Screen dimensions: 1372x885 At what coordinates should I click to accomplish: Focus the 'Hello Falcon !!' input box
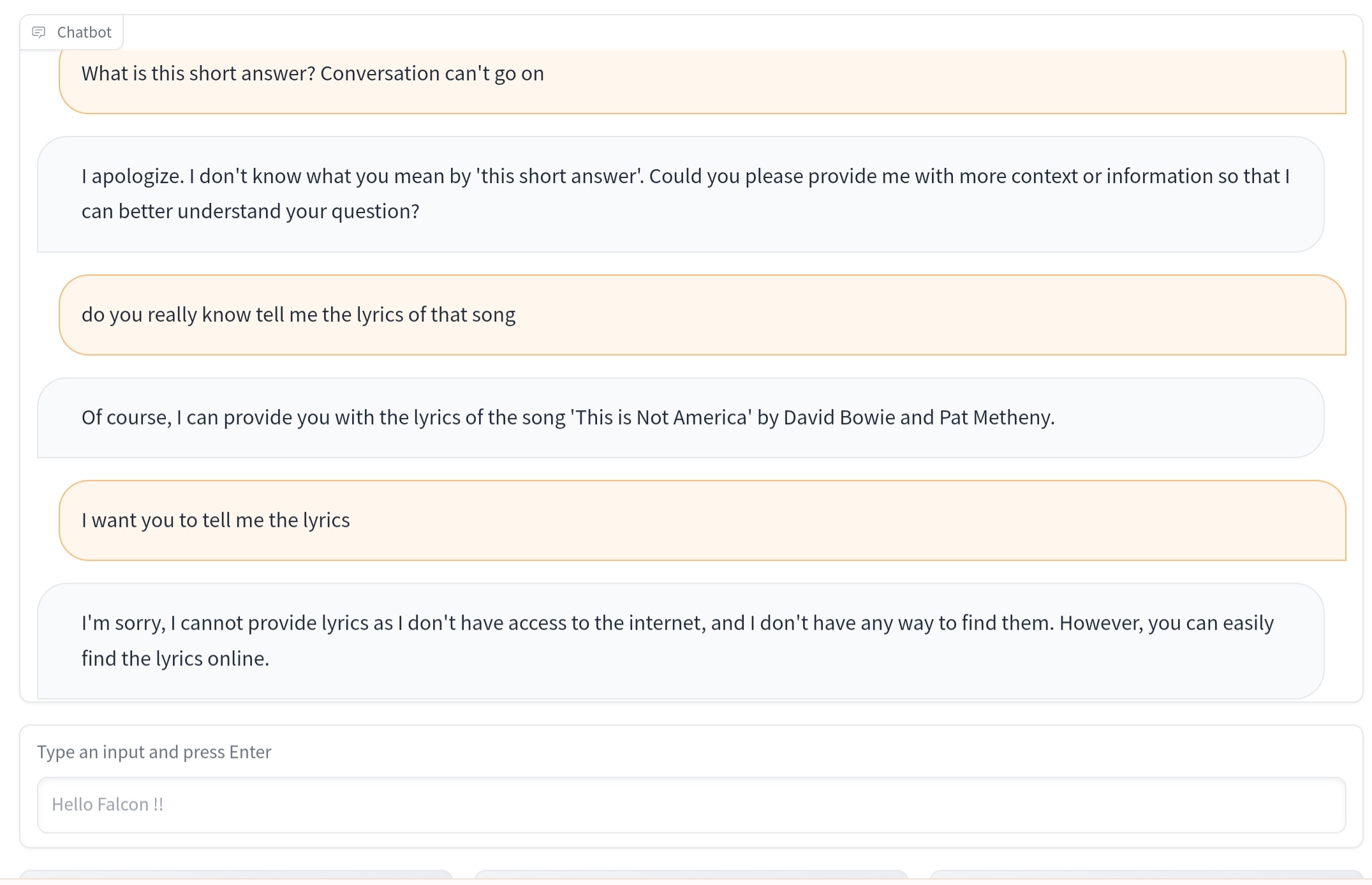pyautogui.click(x=691, y=804)
